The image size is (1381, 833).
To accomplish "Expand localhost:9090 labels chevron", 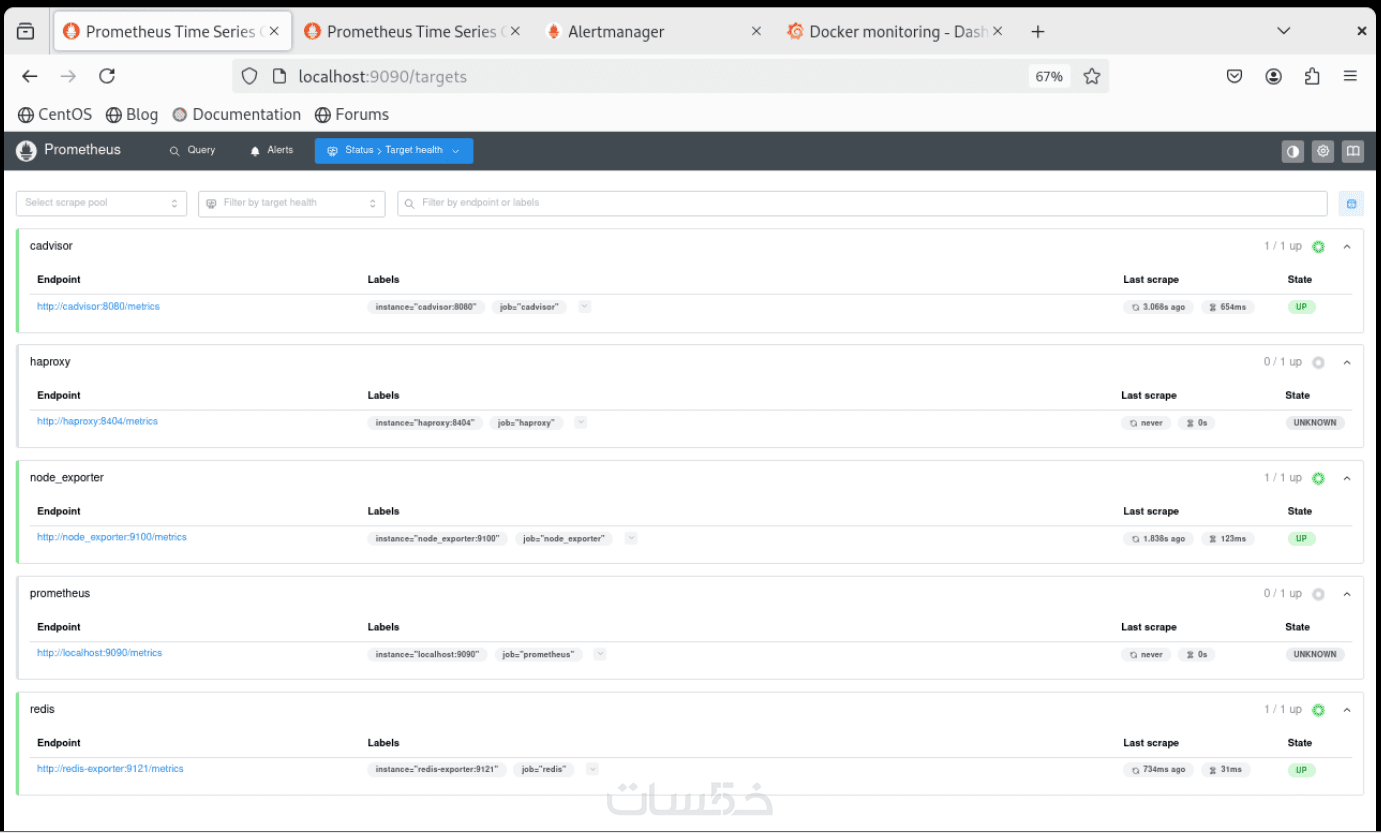I will 600,654.
